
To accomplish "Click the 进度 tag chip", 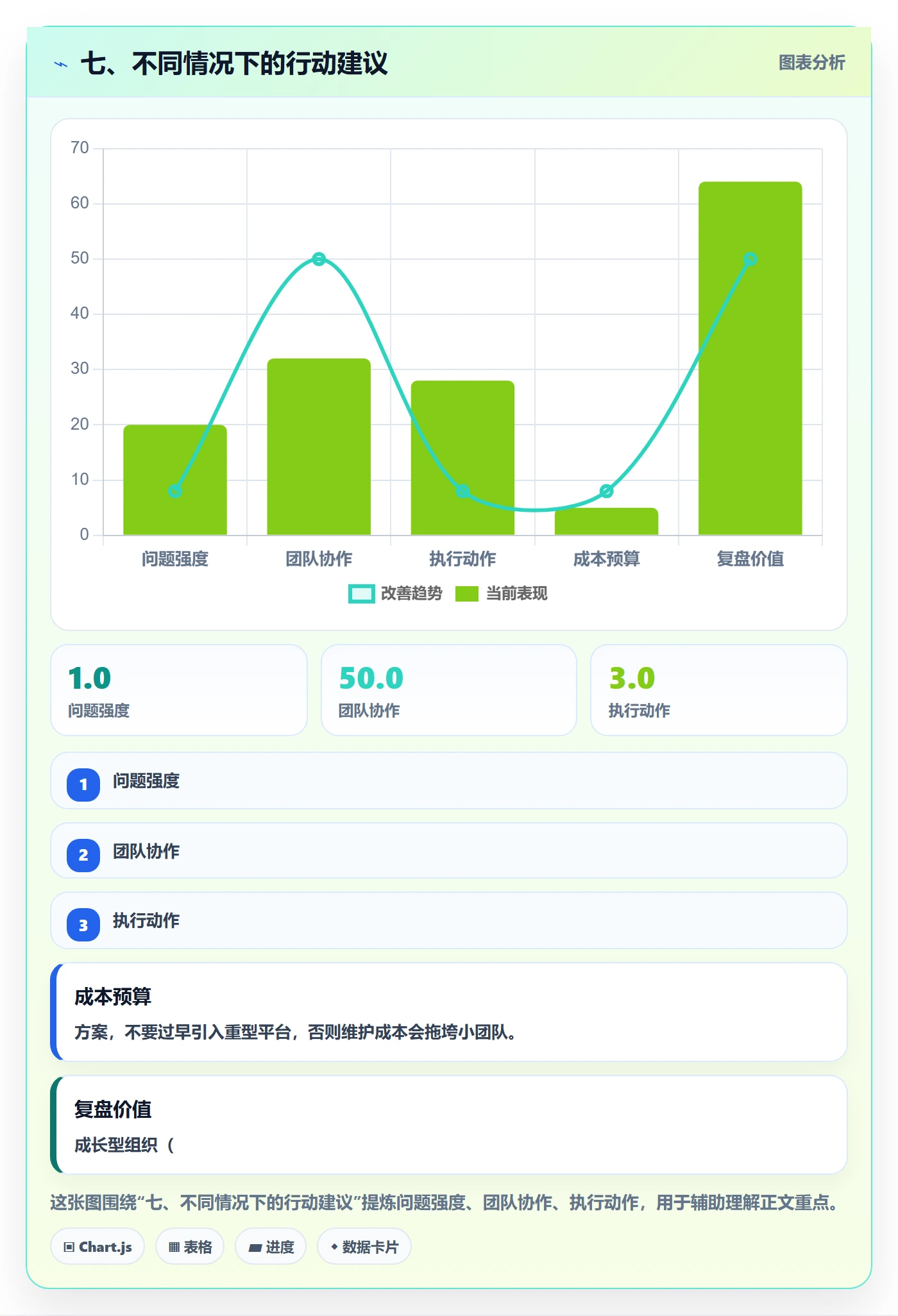I will click(271, 1247).
